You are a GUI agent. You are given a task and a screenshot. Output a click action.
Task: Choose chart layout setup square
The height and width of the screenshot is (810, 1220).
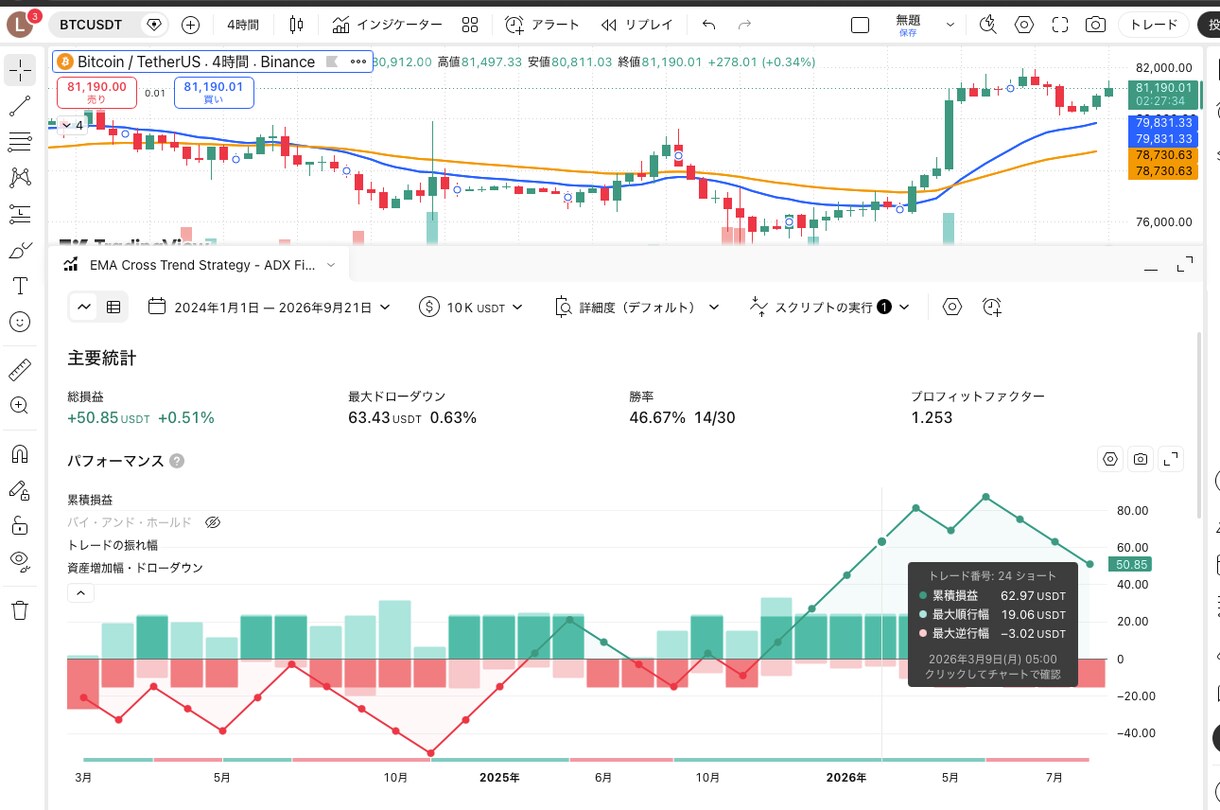[x=860, y=25]
